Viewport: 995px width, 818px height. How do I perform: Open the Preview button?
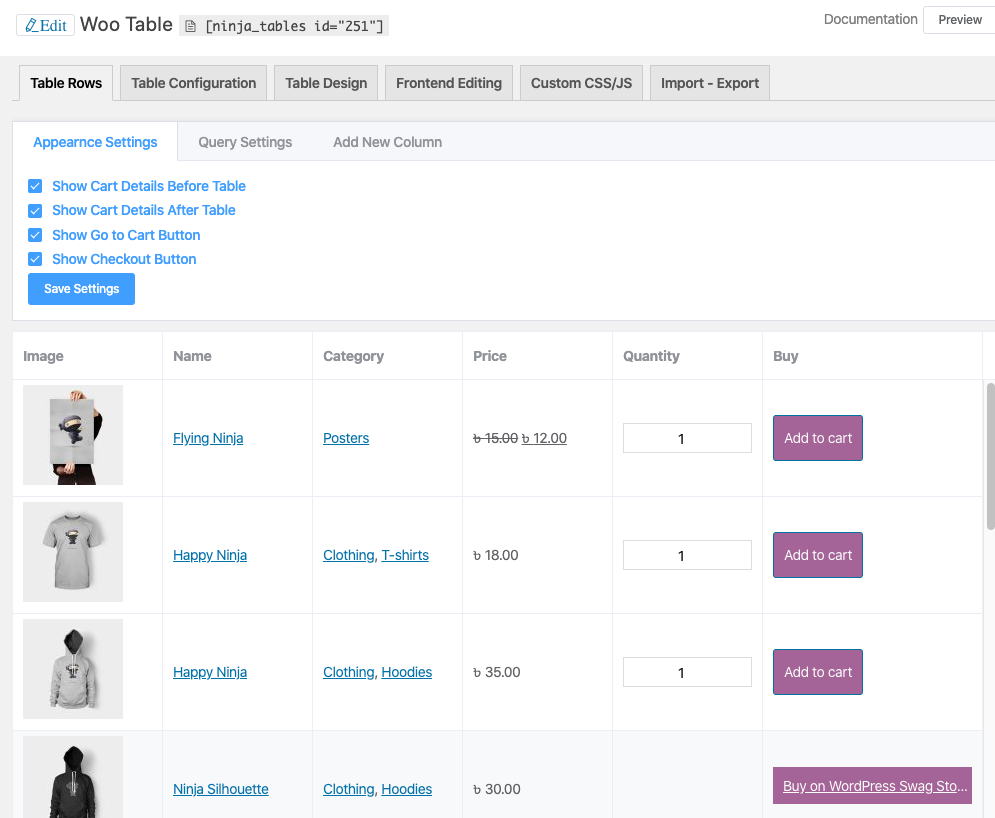click(x=959, y=20)
